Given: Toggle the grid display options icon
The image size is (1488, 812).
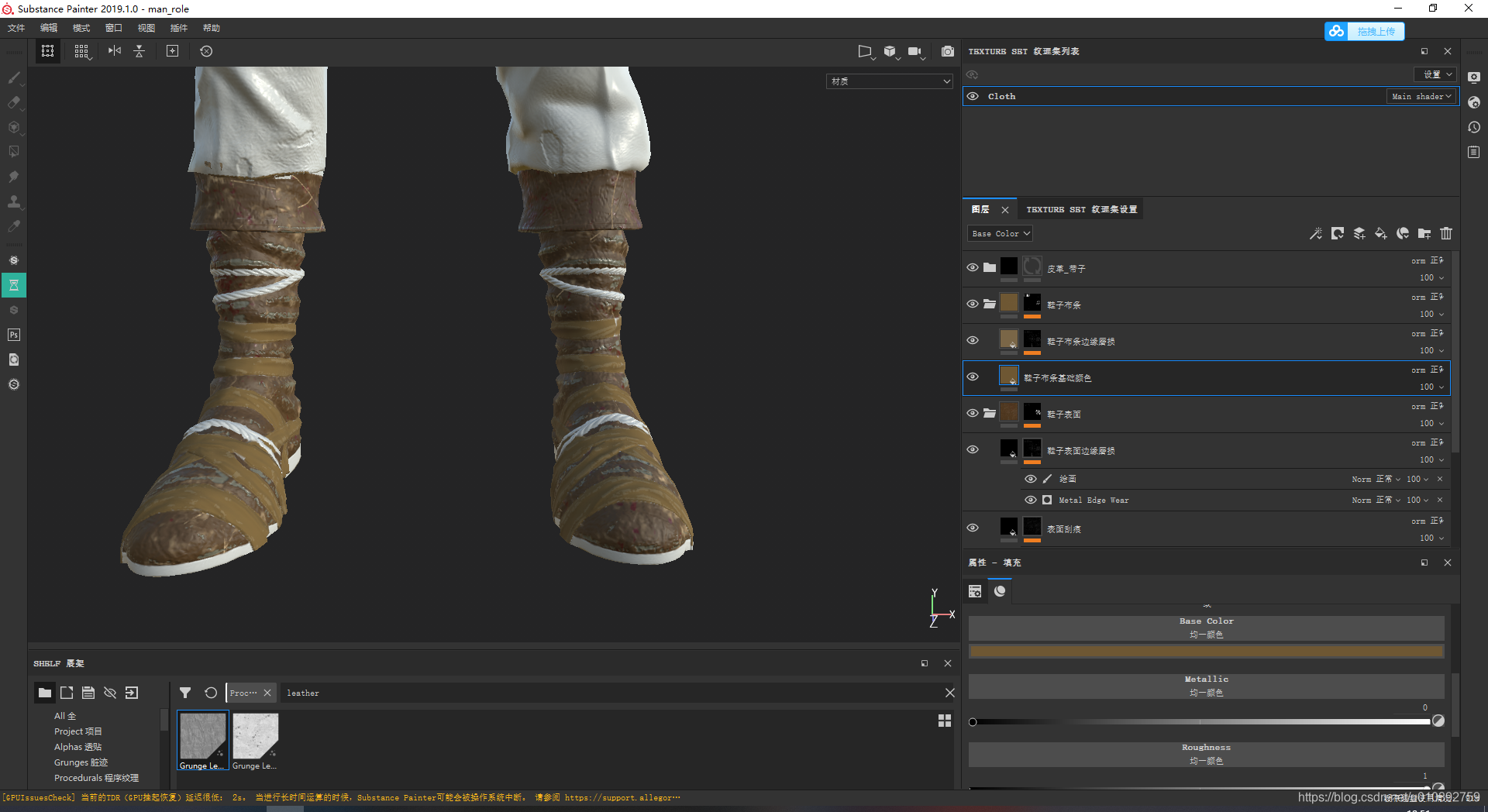Looking at the screenshot, I should click(x=81, y=51).
